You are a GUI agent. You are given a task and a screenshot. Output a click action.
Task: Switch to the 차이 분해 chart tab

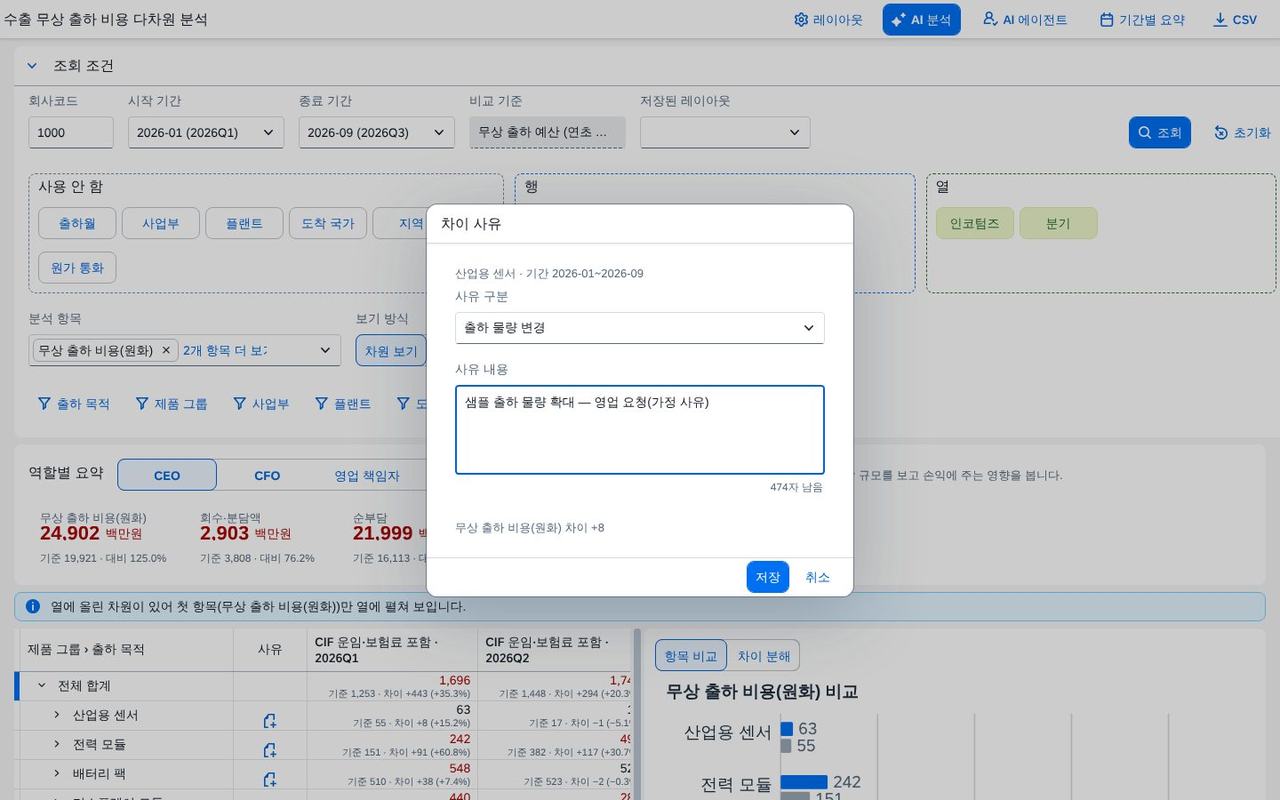point(764,656)
